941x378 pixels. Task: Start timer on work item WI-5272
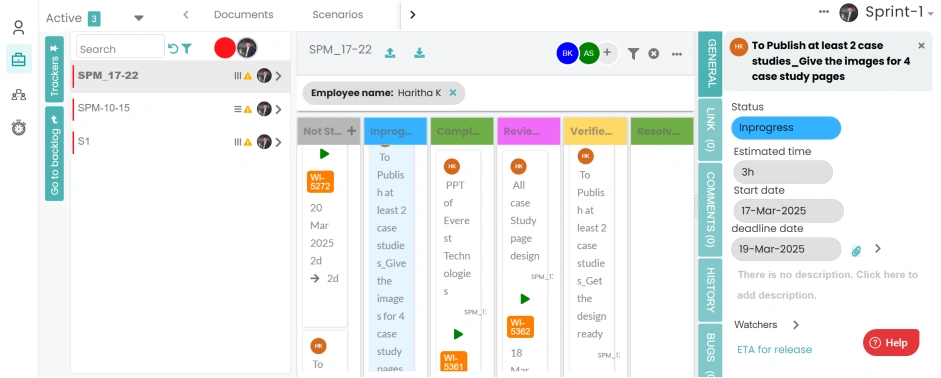coord(325,154)
